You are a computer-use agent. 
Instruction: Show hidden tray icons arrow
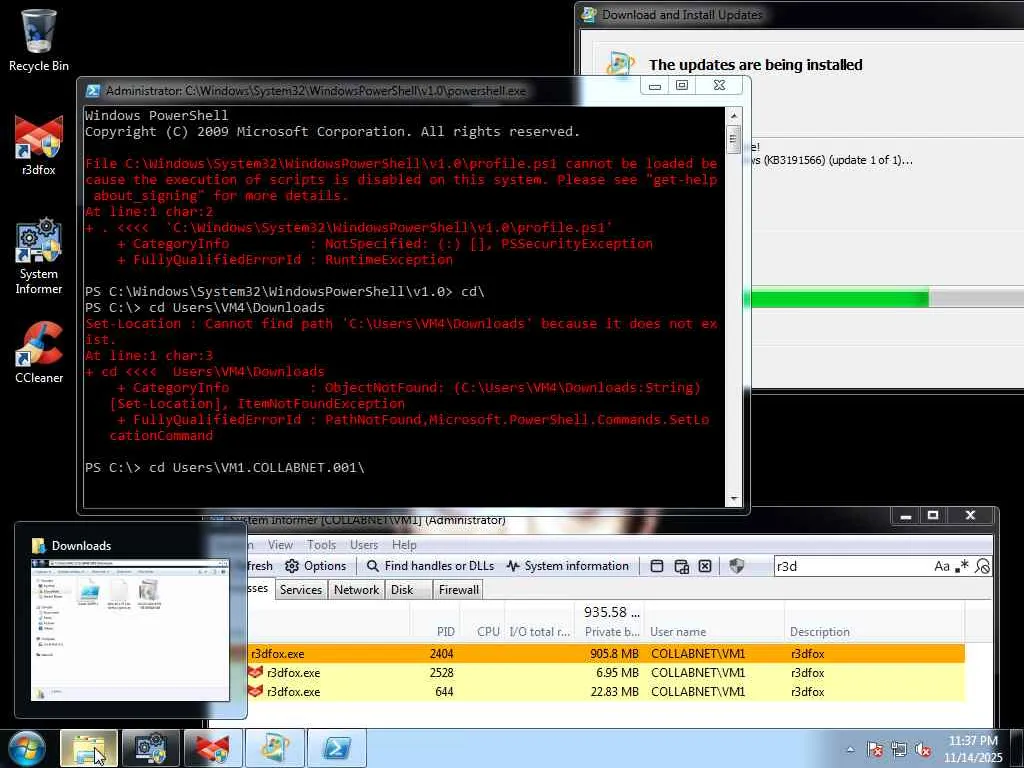click(850, 749)
